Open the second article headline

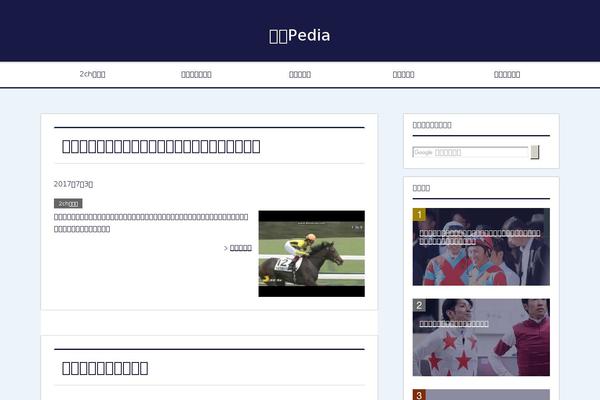coord(105,368)
